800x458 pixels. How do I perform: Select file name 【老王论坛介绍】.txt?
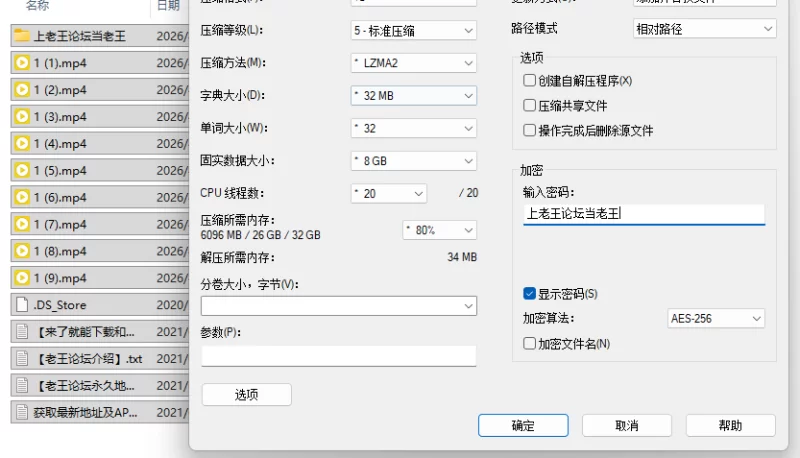pos(88,359)
